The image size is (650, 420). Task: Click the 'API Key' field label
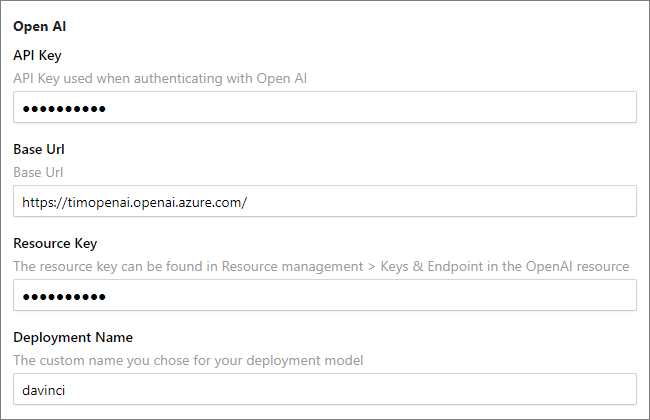pos(37,56)
